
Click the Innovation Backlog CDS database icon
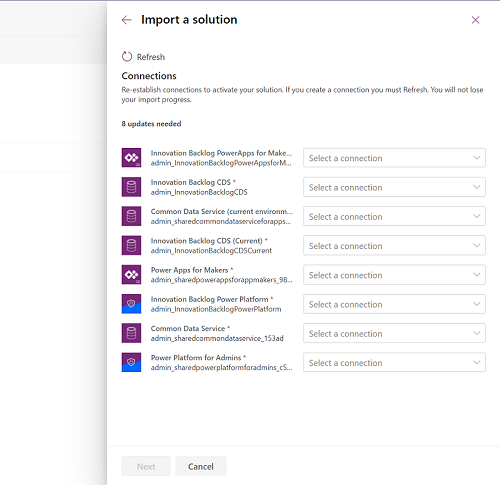click(131, 187)
